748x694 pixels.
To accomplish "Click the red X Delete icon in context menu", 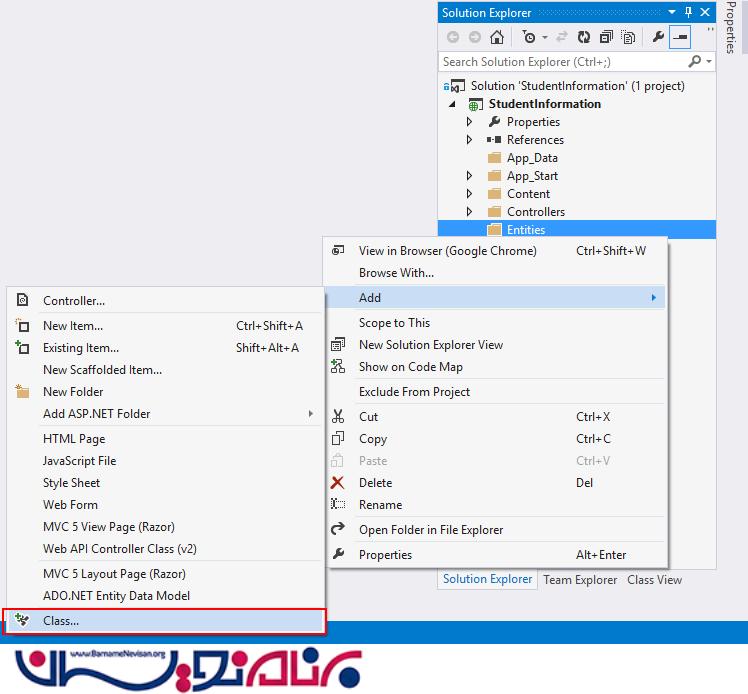I will point(339,483).
